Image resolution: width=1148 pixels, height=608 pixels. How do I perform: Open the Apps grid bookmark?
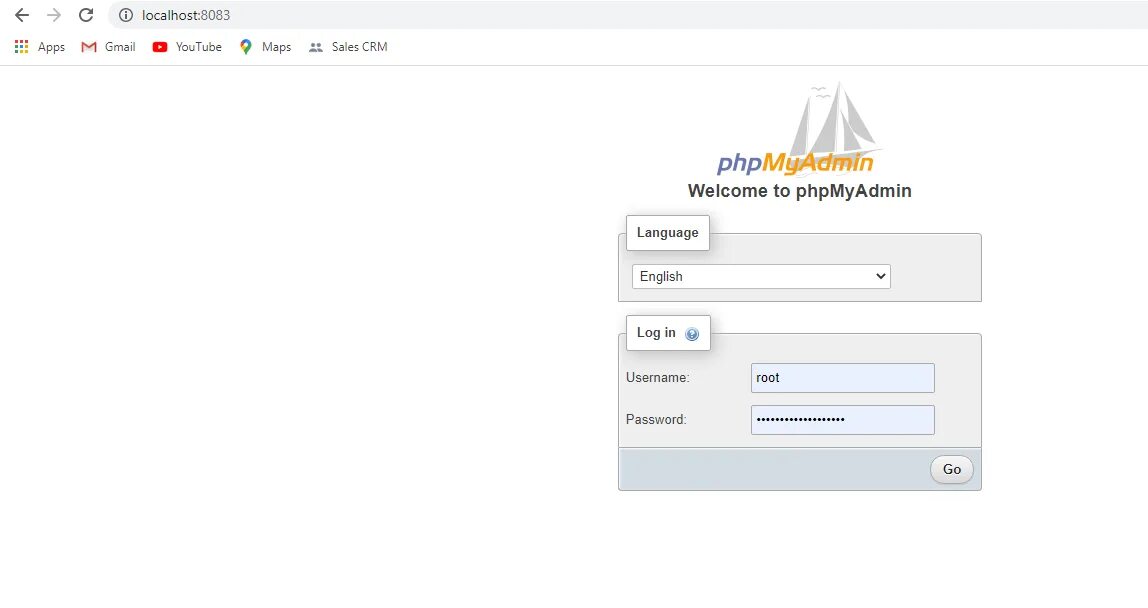click(40, 47)
